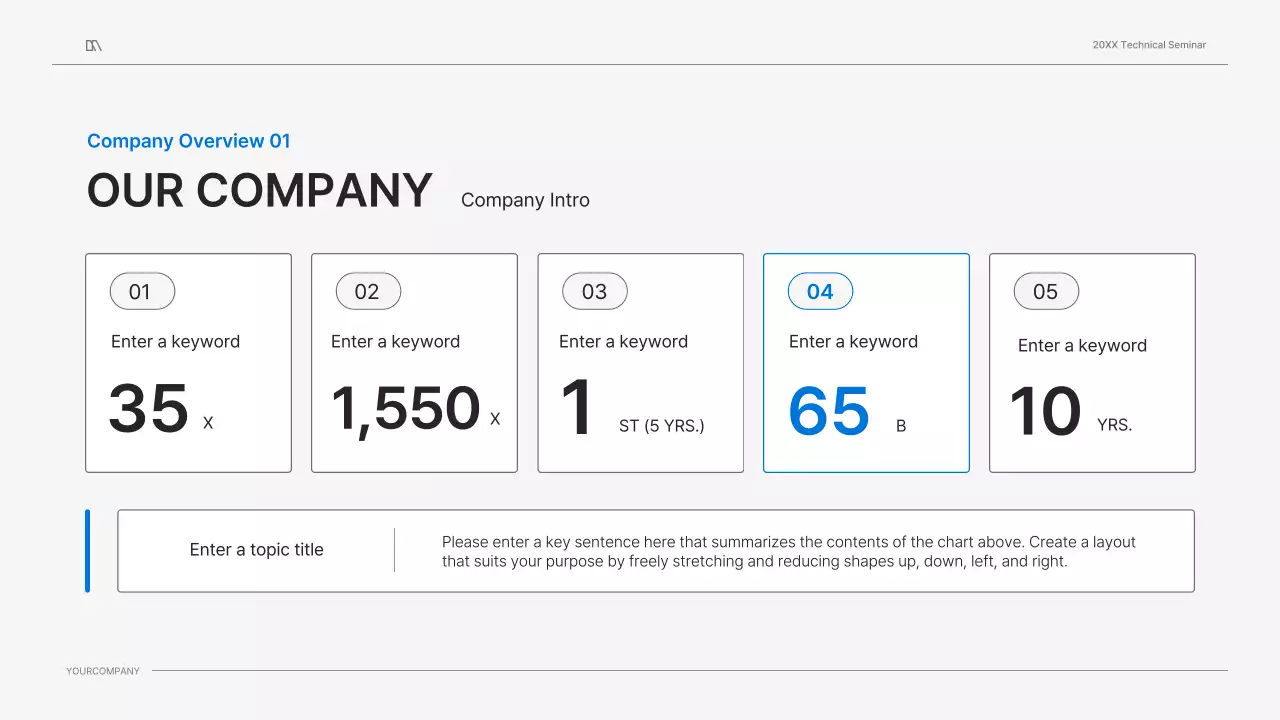Select the 02 number badge

coord(368,291)
